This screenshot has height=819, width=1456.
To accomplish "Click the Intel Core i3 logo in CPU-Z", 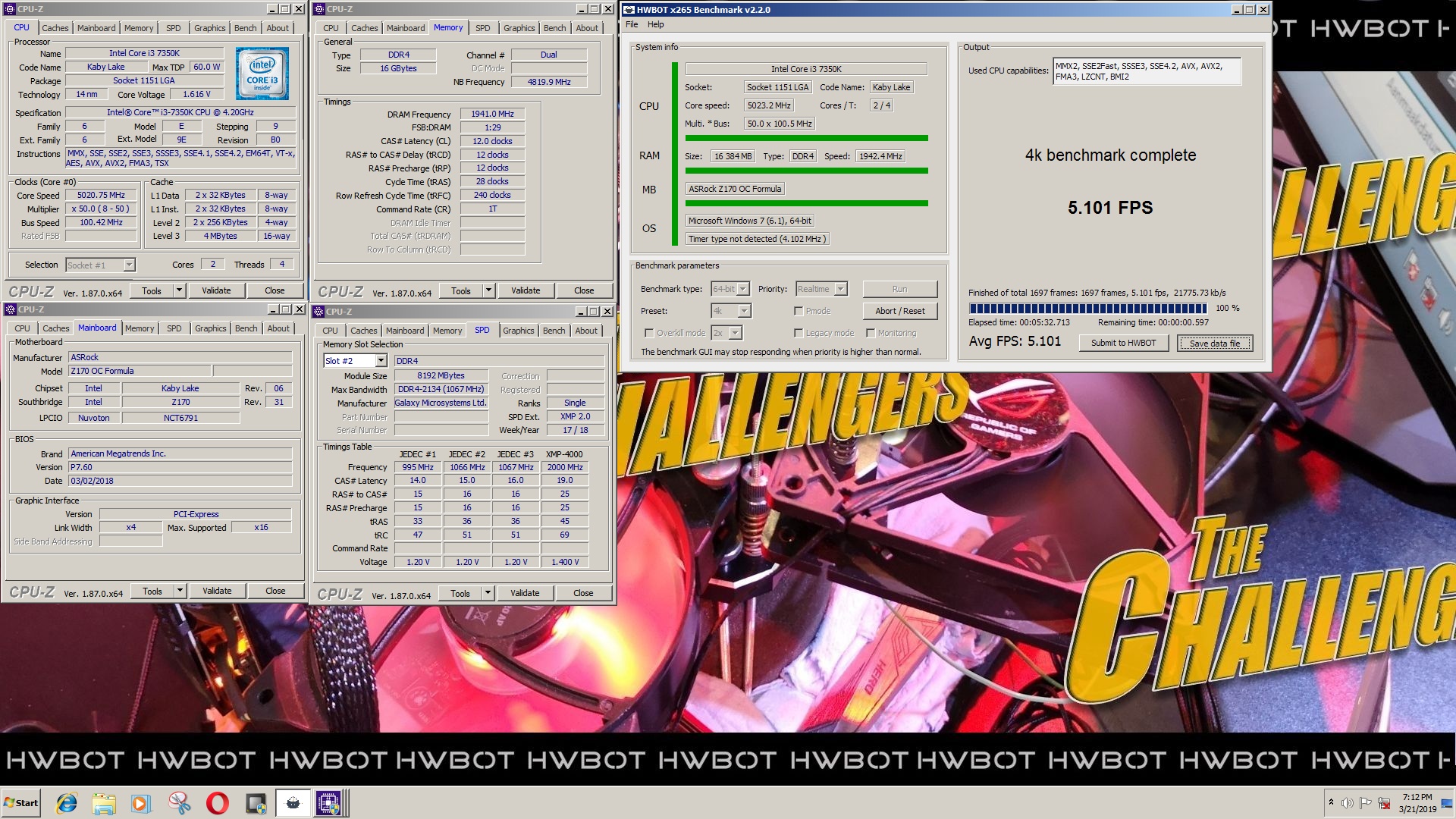I will tap(262, 74).
